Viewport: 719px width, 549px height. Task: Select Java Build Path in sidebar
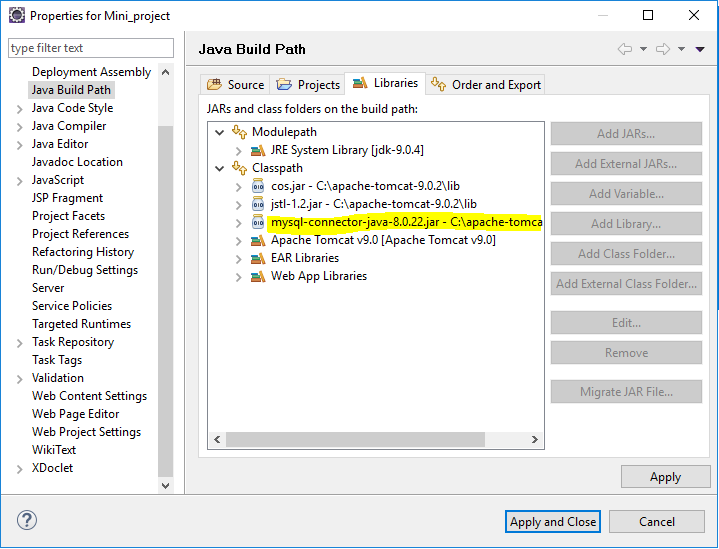71,90
